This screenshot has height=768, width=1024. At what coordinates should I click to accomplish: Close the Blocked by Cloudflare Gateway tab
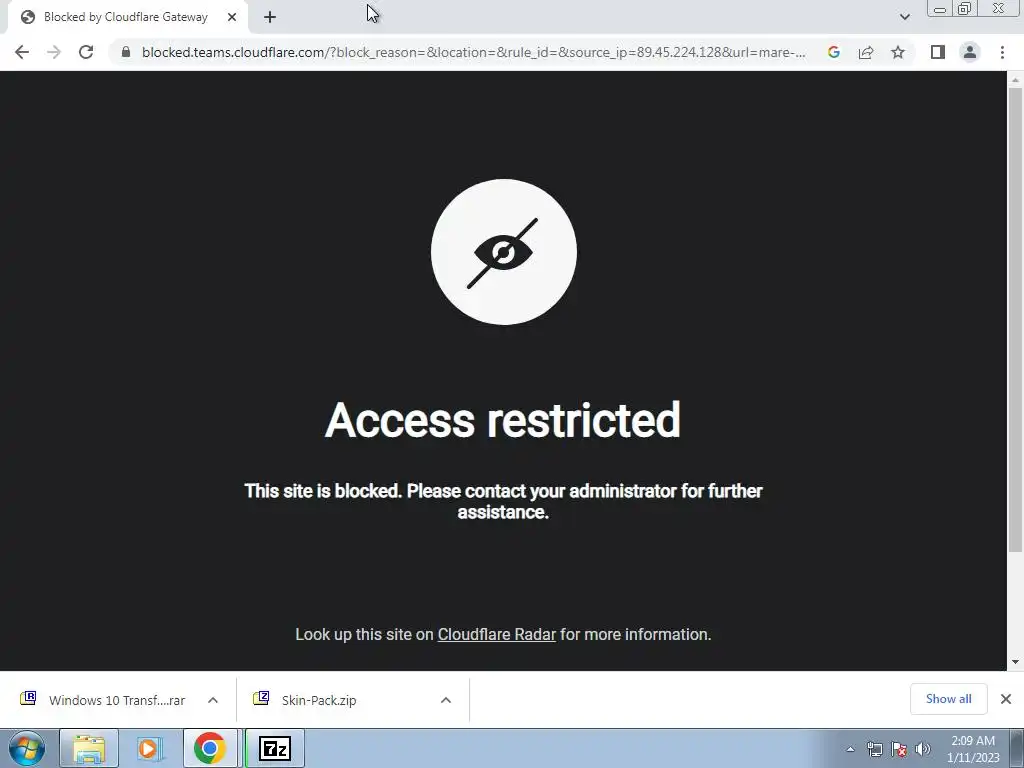click(x=232, y=17)
